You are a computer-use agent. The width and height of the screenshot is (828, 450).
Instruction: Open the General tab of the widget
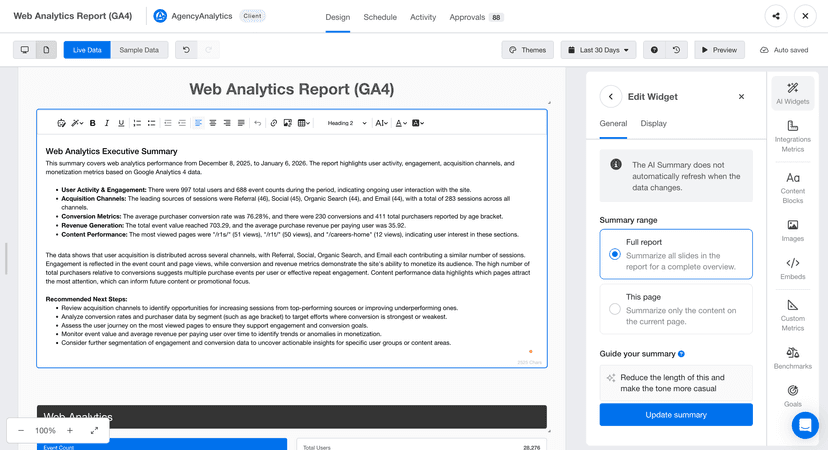pos(613,123)
